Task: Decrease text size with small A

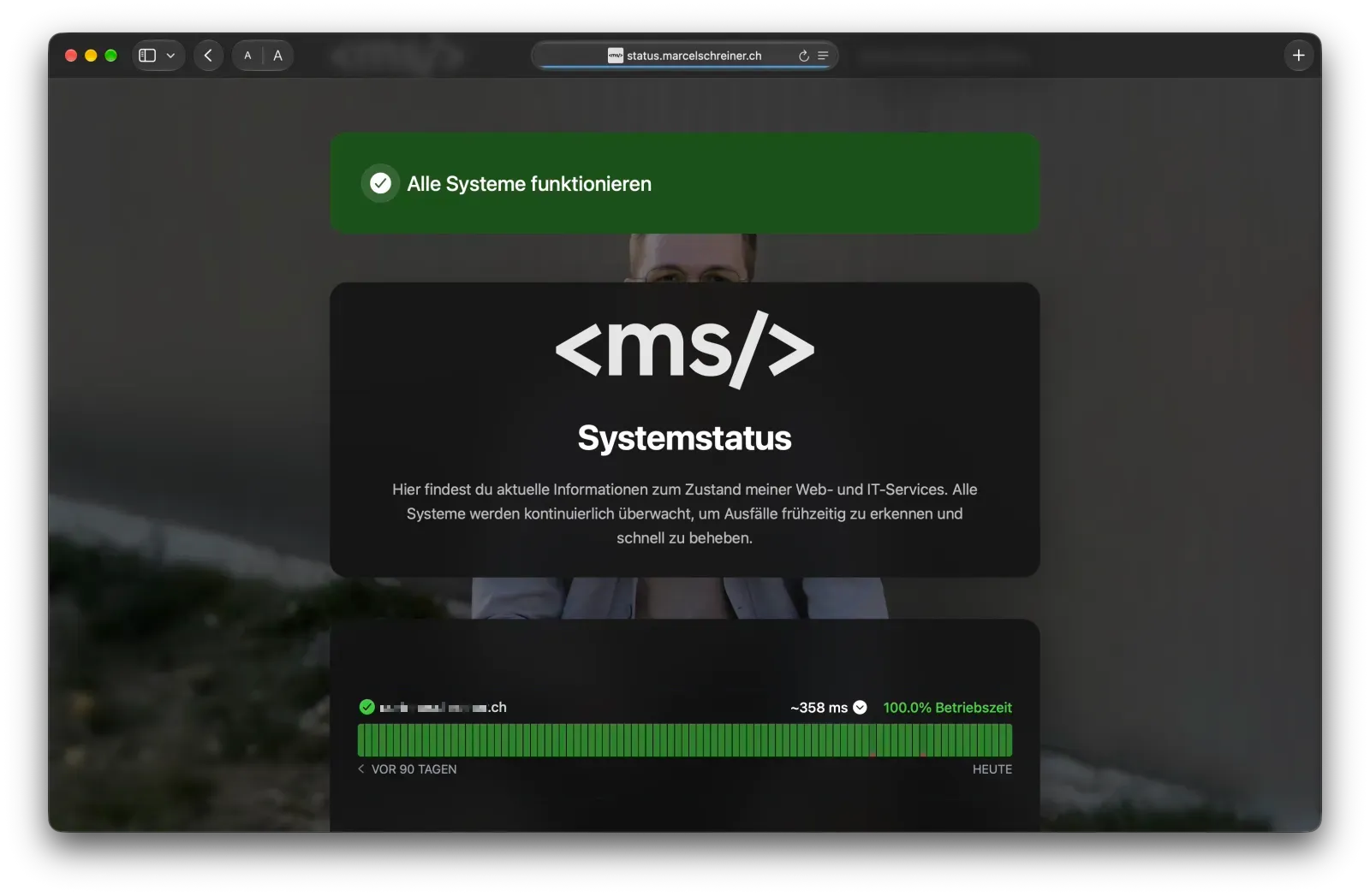Action: point(247,56)
